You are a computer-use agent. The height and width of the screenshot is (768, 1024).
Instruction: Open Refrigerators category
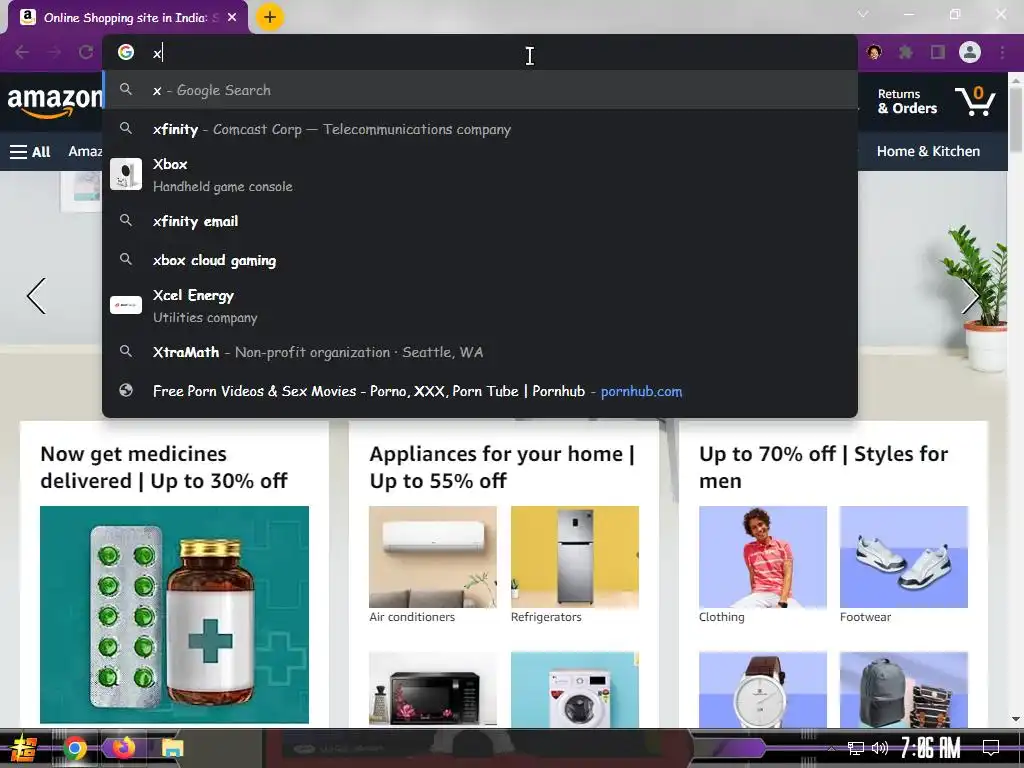(575, 557)
